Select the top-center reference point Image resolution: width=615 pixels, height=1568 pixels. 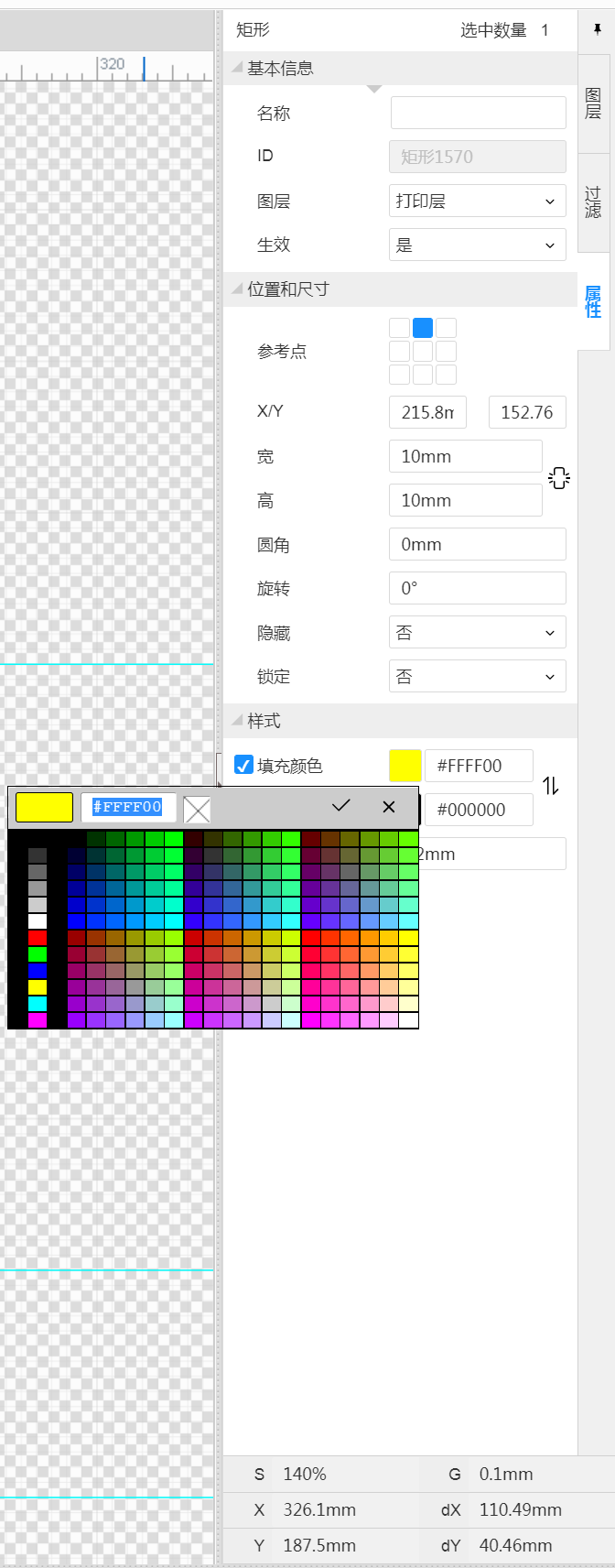[422, 328]
